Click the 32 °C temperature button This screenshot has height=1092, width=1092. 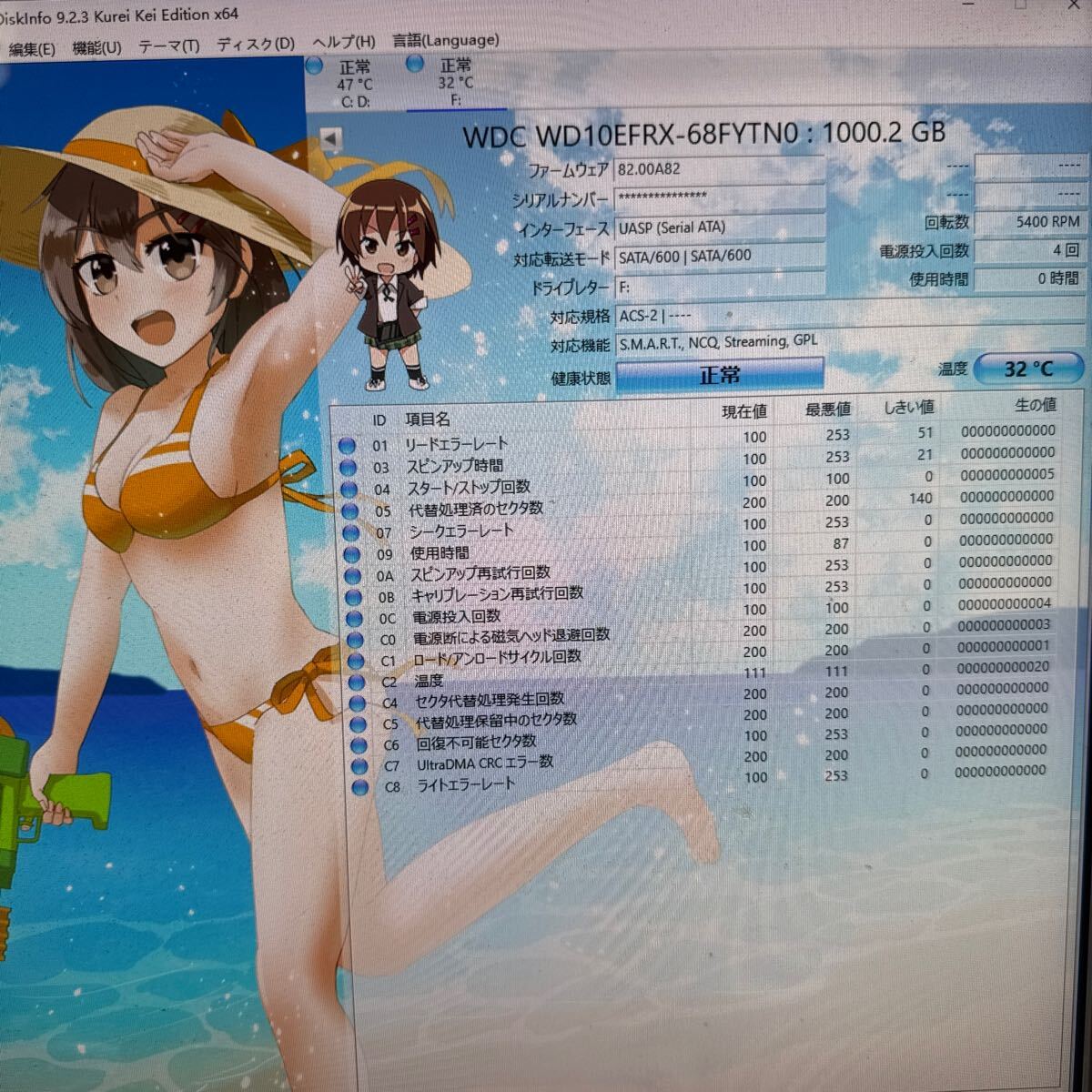tap(1028, 369)
